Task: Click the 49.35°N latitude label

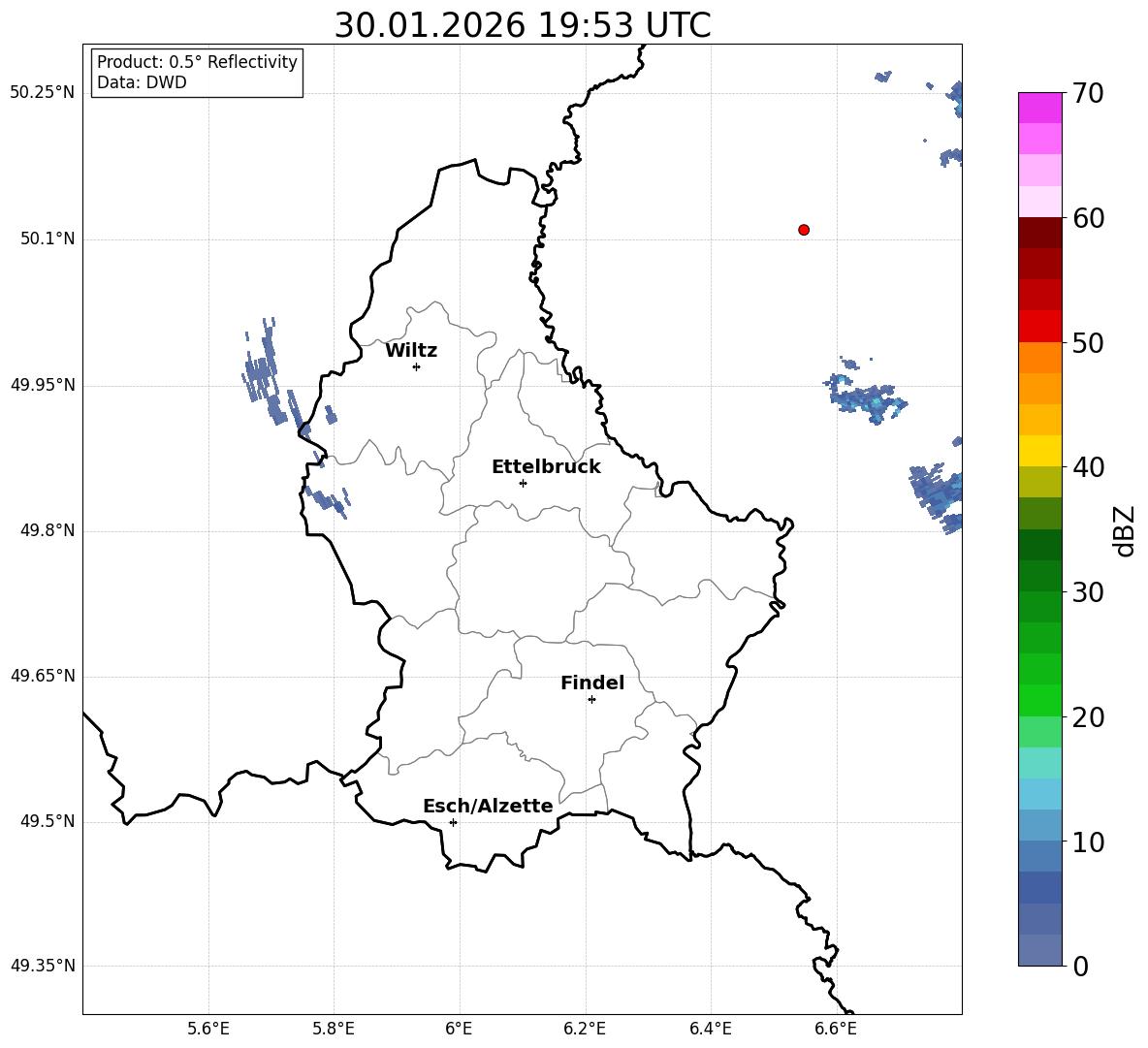Action: pos(43,966)
